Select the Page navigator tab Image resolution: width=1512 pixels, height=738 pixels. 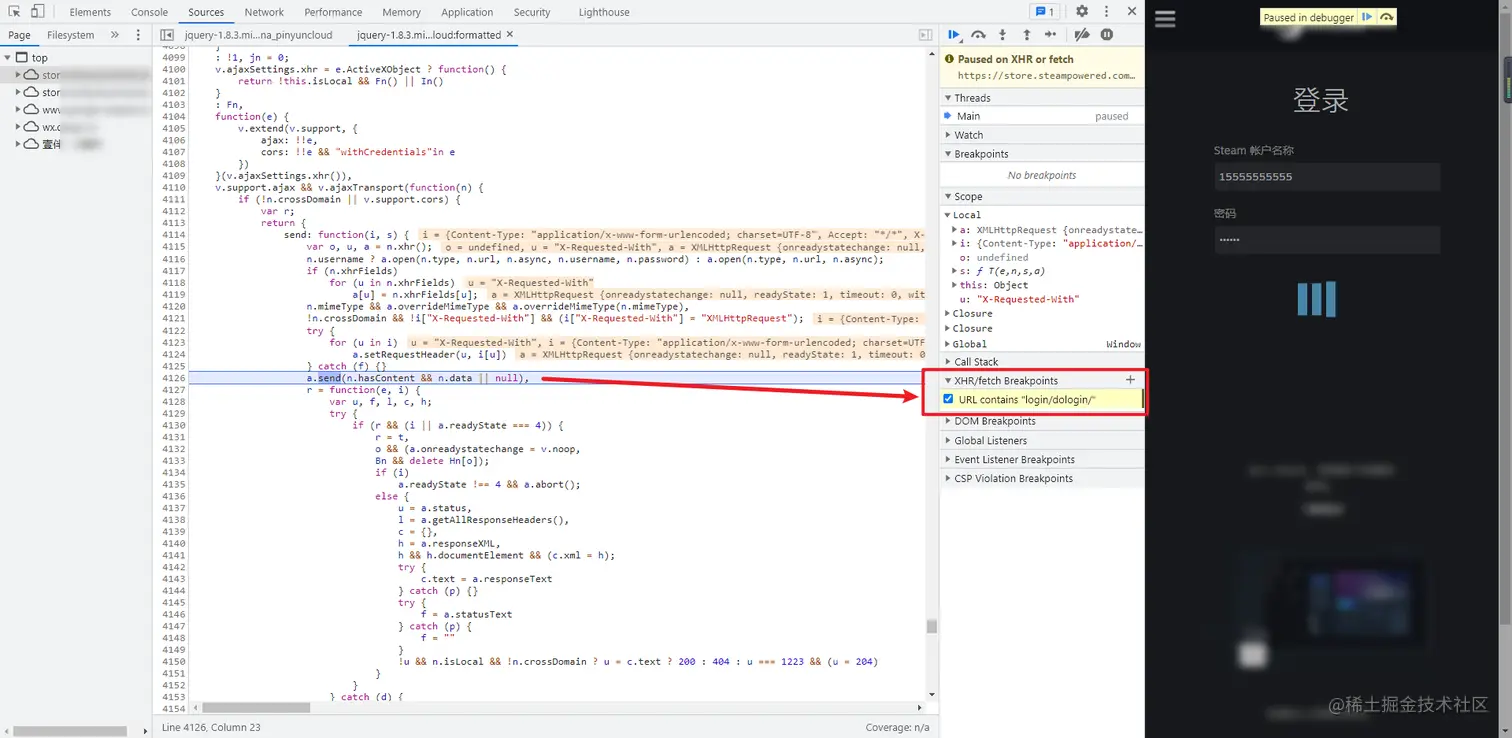(x=19, y=35)
